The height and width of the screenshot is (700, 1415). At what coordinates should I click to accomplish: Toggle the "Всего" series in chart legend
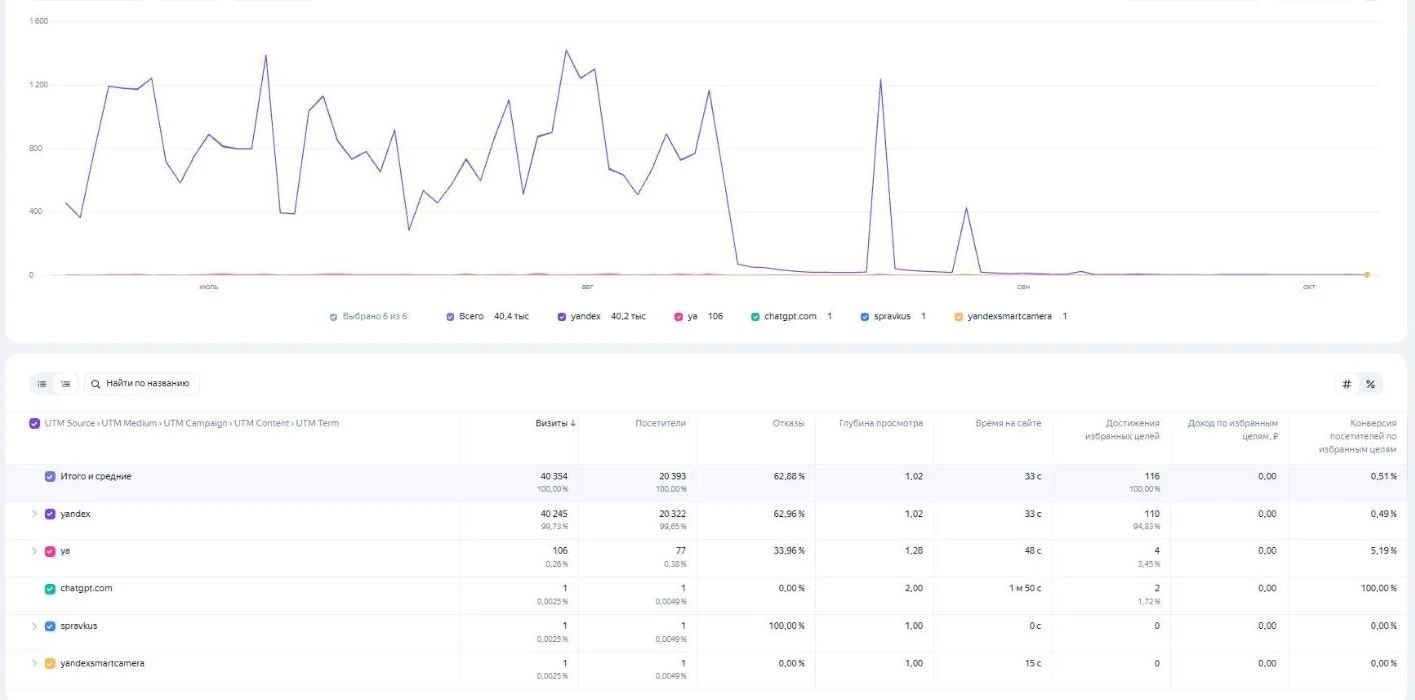click(x=451, y=316)
